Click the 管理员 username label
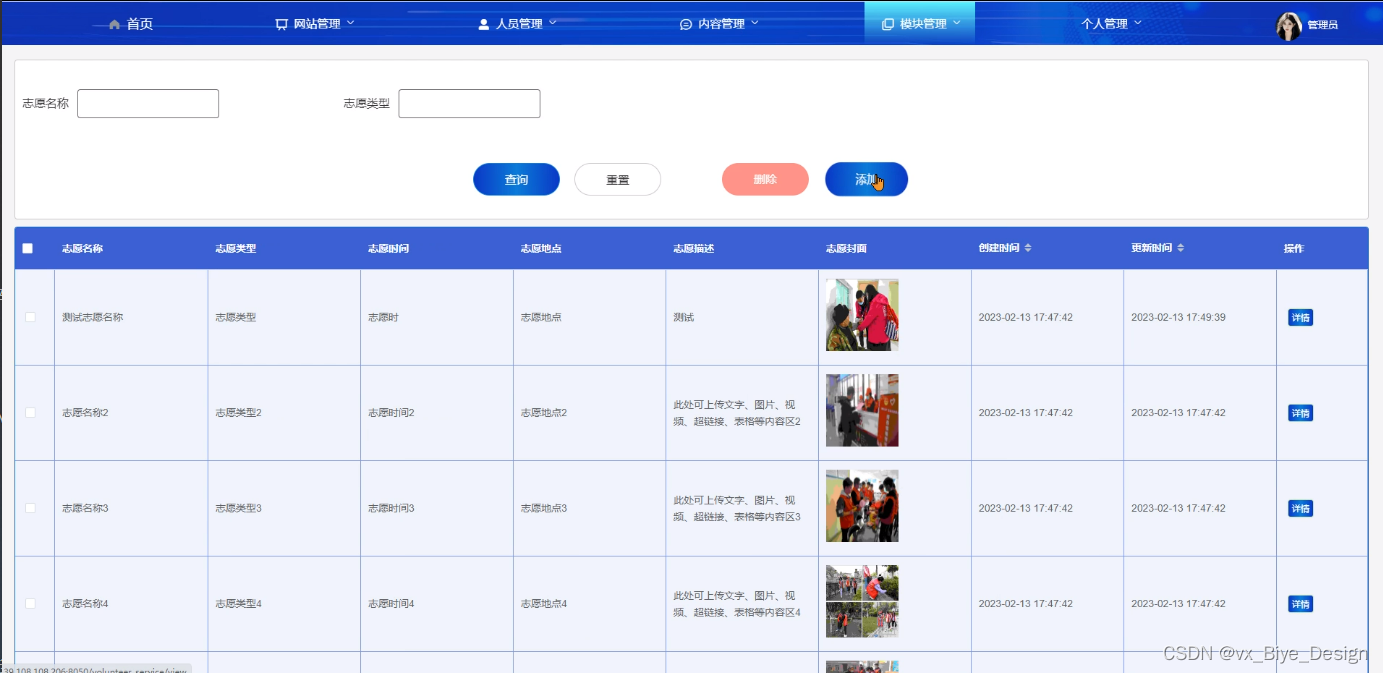This screenshot has width=1383, height=673. point(1322,25)
